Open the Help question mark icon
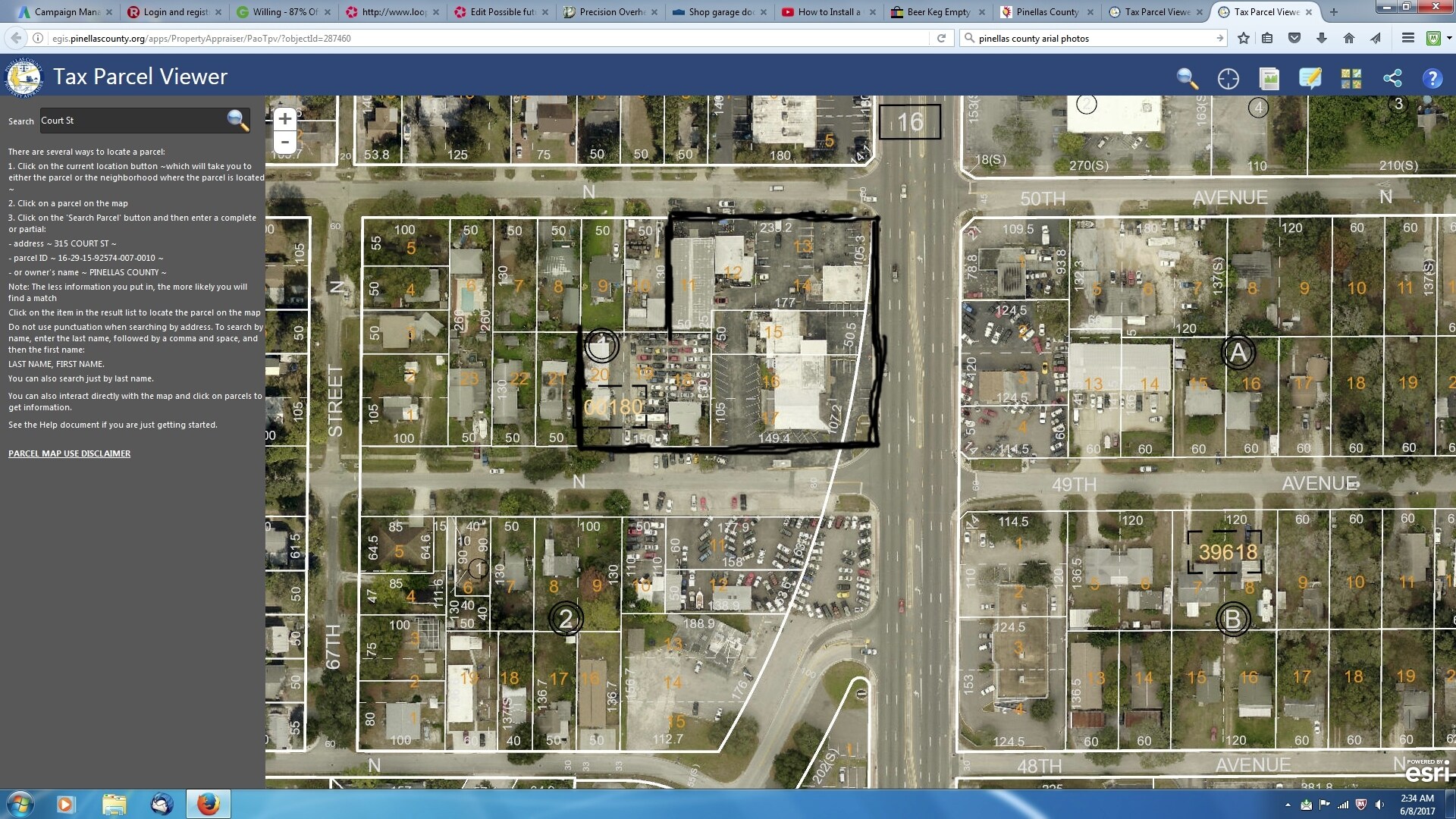The height and width of the screenshot is (819, 1456). tap(1433, 78)
